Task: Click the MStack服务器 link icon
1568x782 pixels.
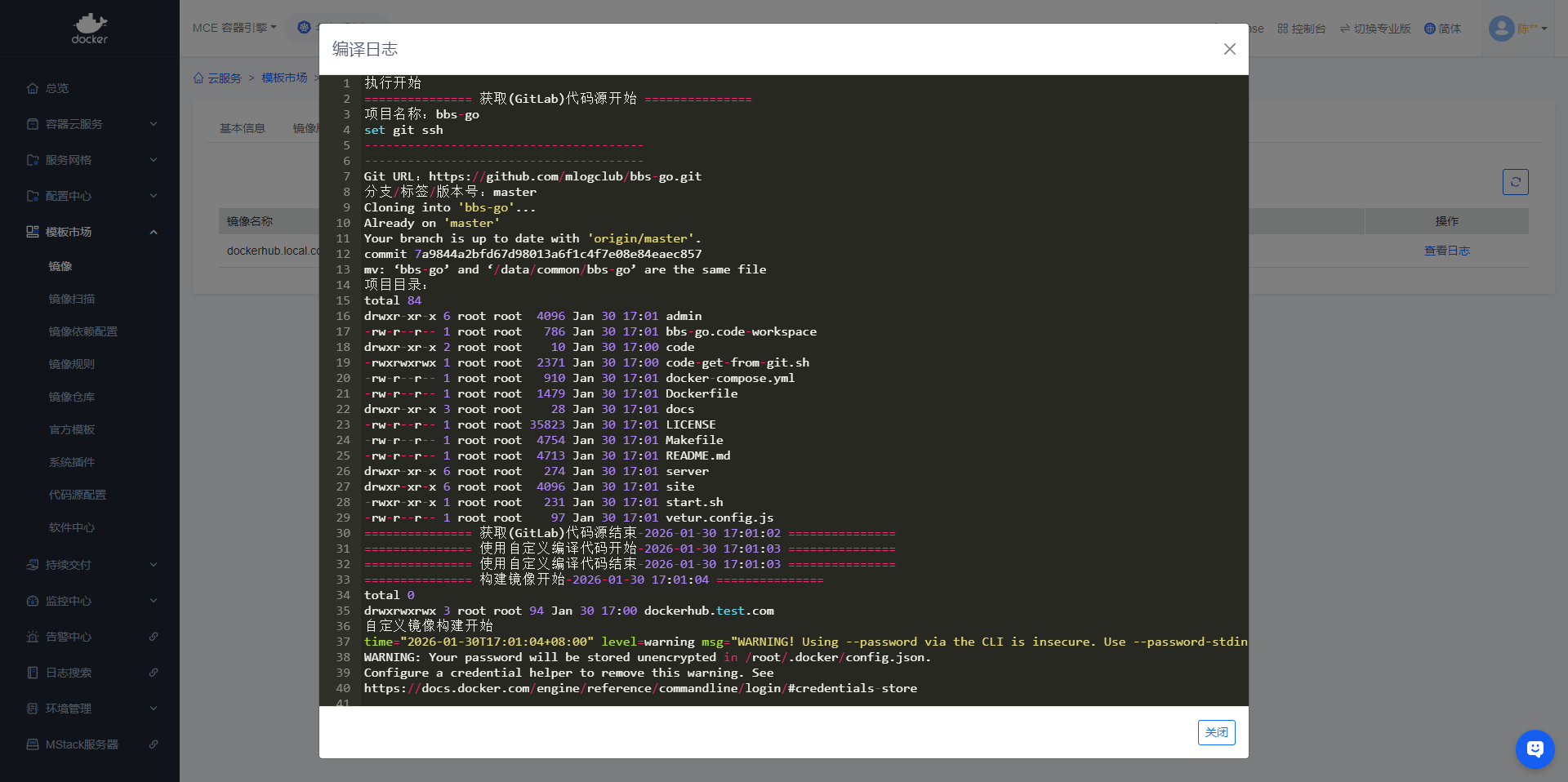Action: tap(154, 744)
